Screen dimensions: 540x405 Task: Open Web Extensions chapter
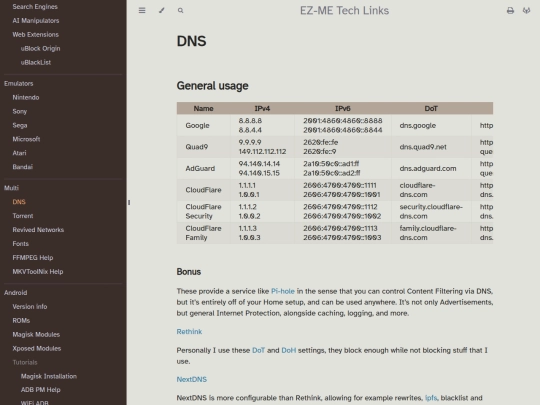(35, 34)
